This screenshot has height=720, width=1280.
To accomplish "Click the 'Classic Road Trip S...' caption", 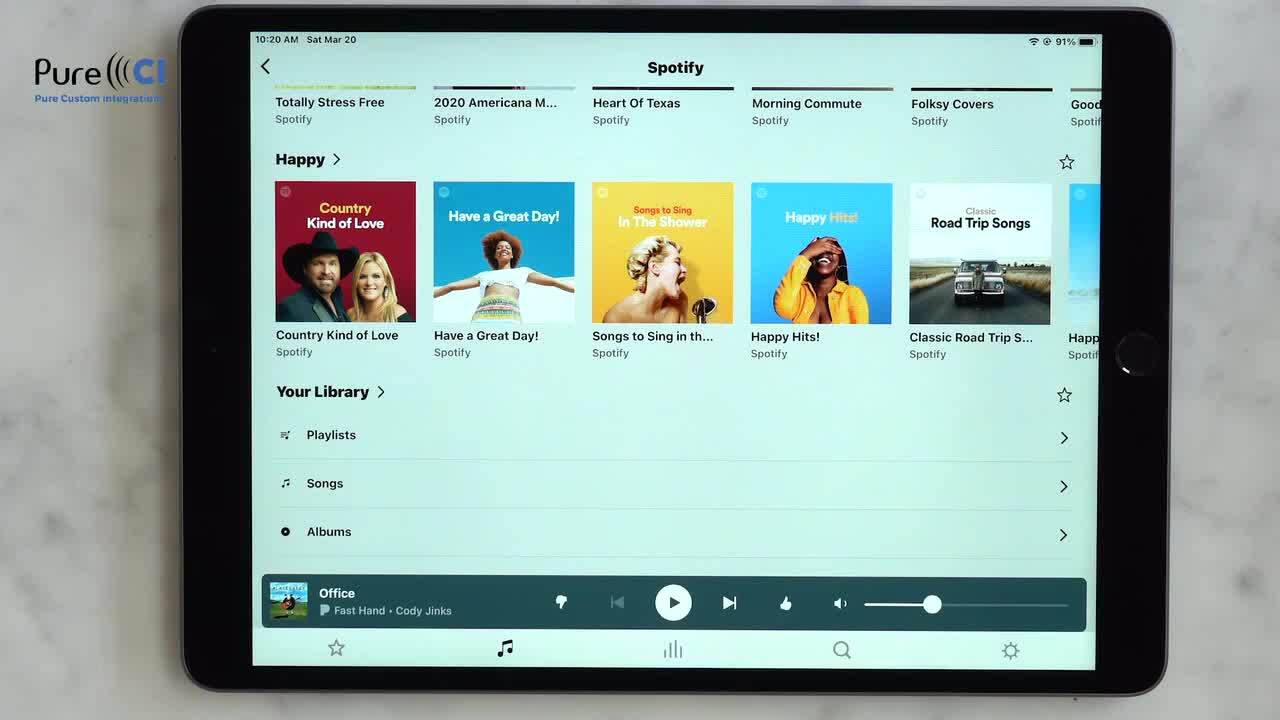I will tap(971, 338).
